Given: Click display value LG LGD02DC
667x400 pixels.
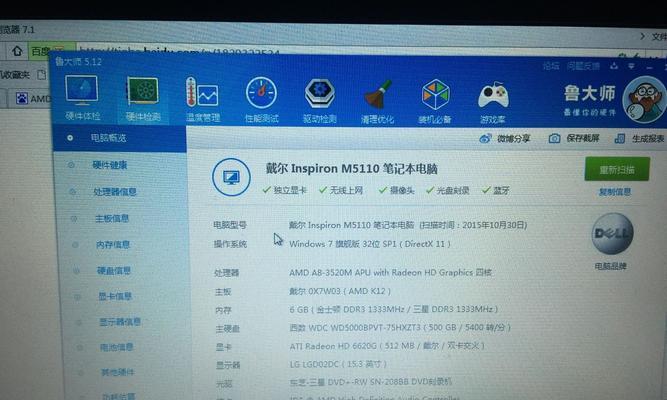Looking at the screenshot, I should 338,364.
